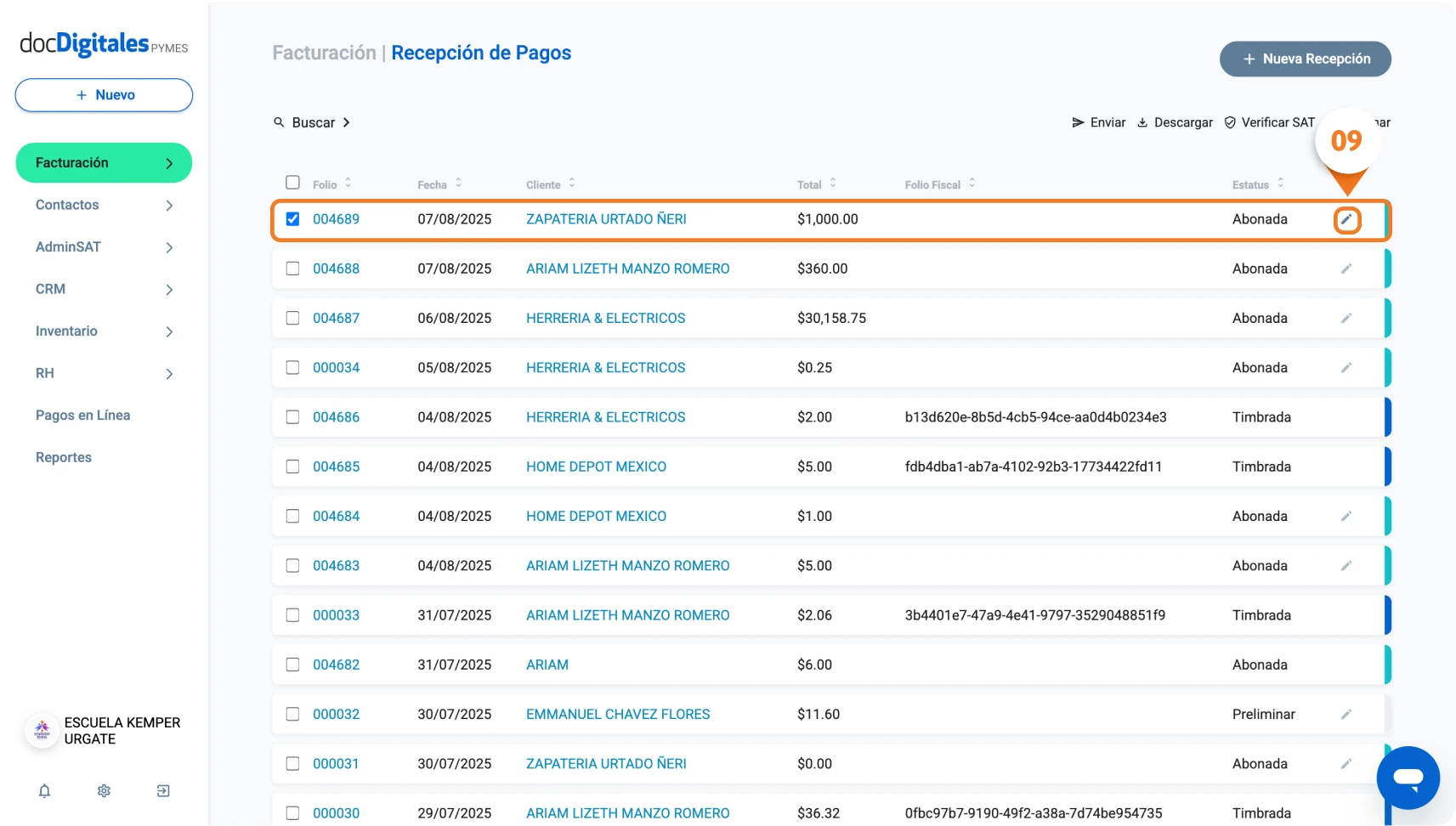Screen dimensions: 1456x826
Task: Click the edit pencil for folio 004684
Action: tap(1346, 516)
